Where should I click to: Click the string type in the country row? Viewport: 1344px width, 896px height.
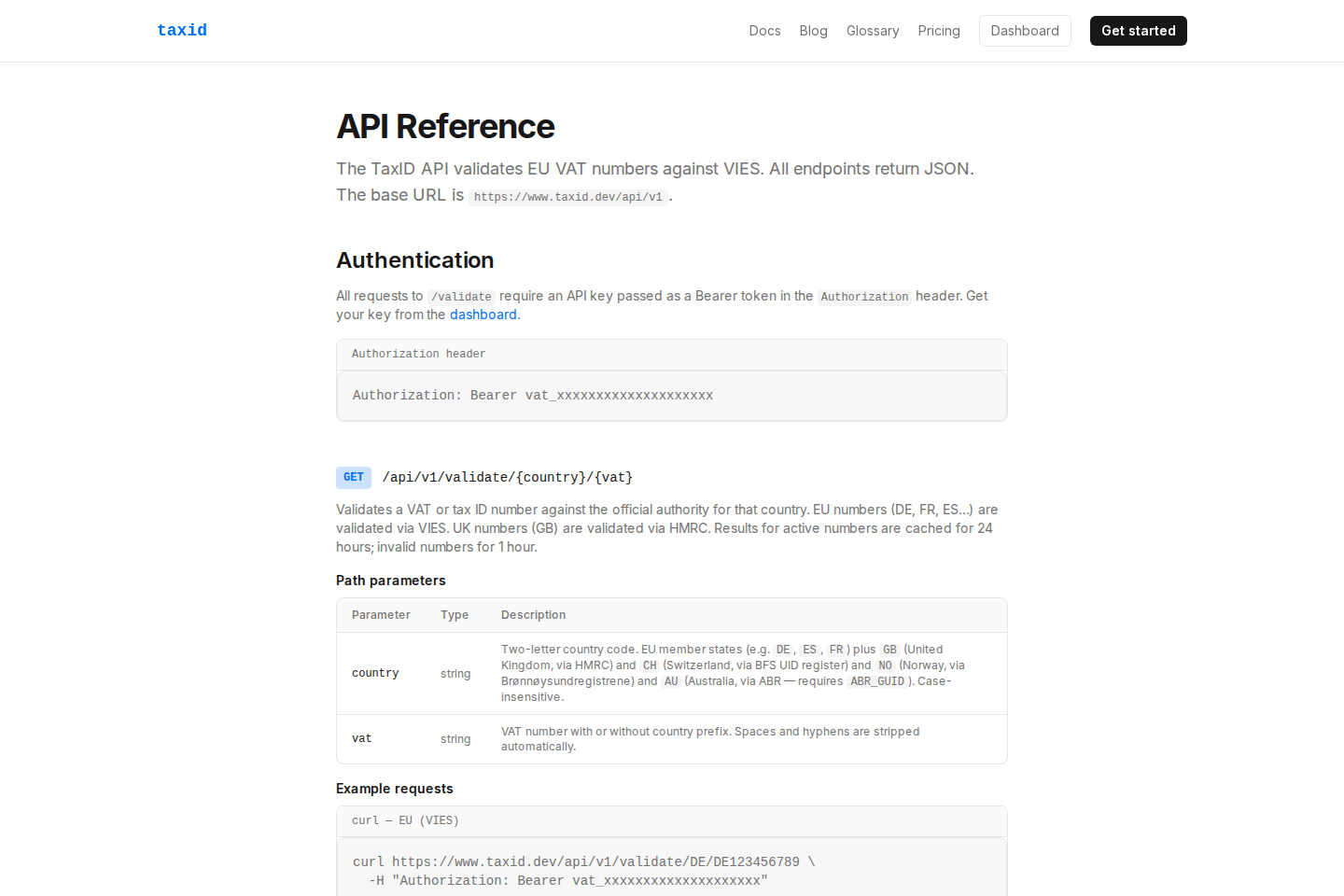[455, 674]
